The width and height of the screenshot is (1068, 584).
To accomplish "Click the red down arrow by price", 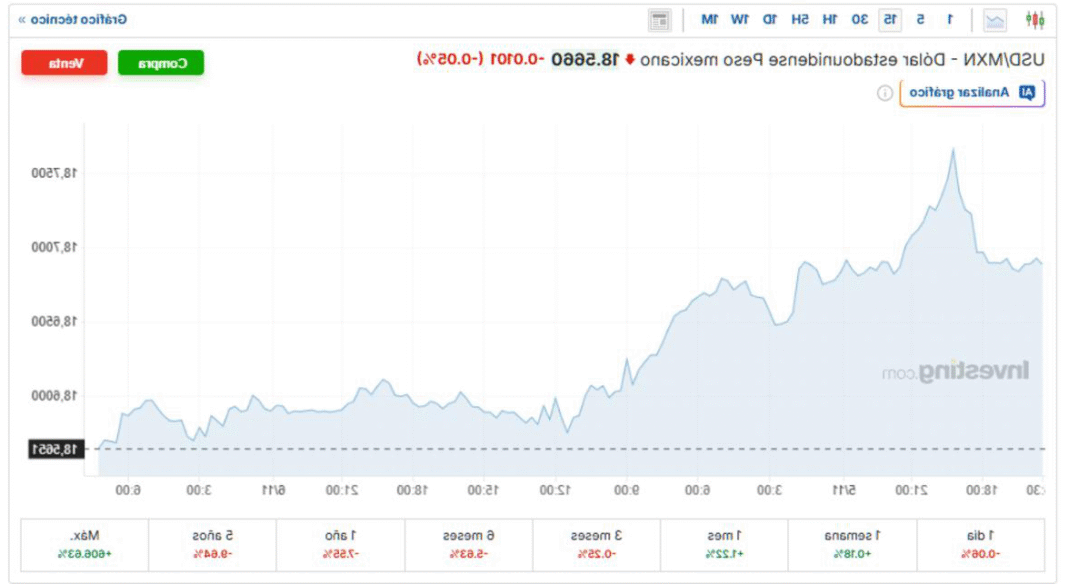I will [630, 60].
